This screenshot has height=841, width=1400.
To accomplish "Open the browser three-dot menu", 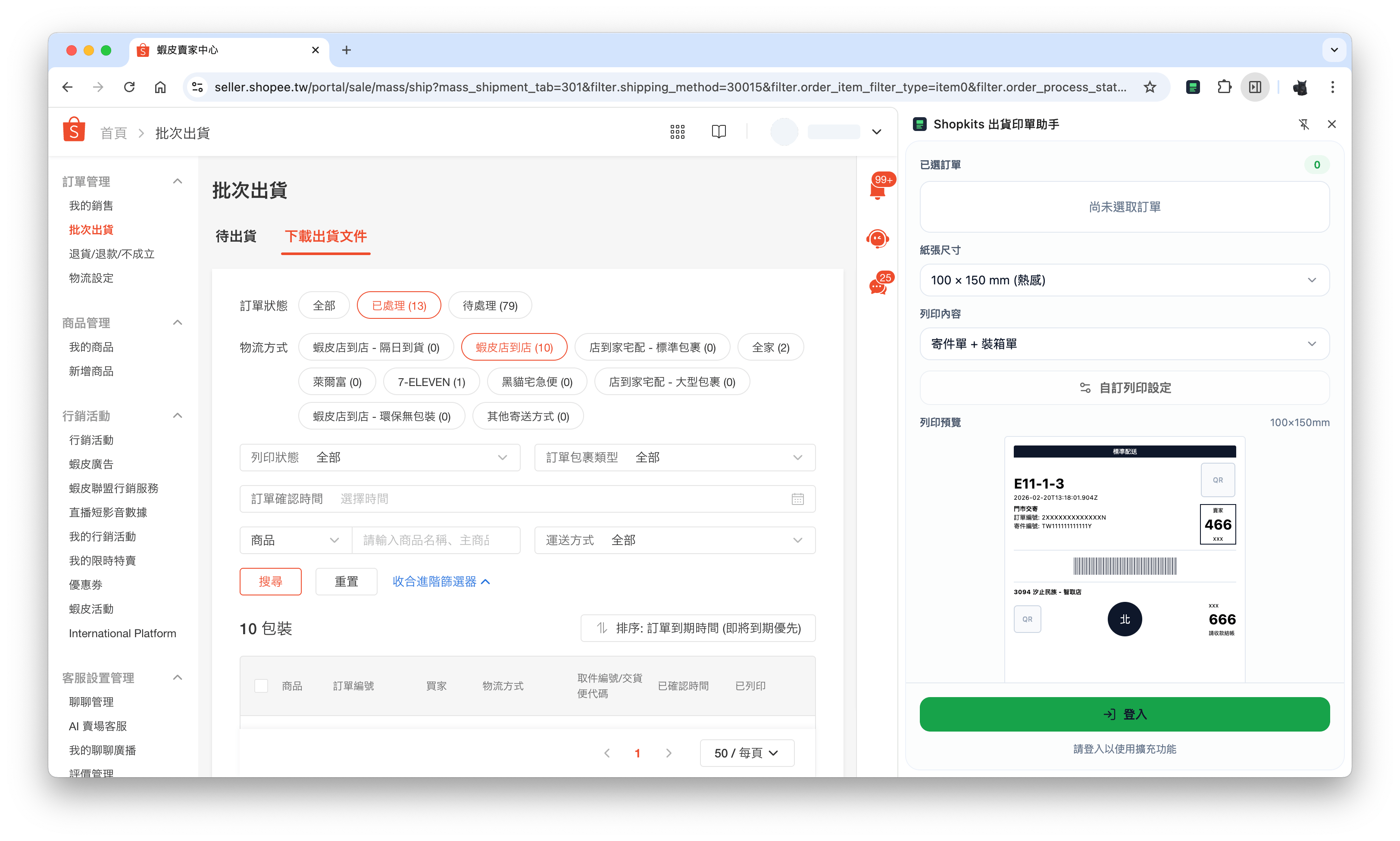I will pyautogui.click(x=1333, y=87).
